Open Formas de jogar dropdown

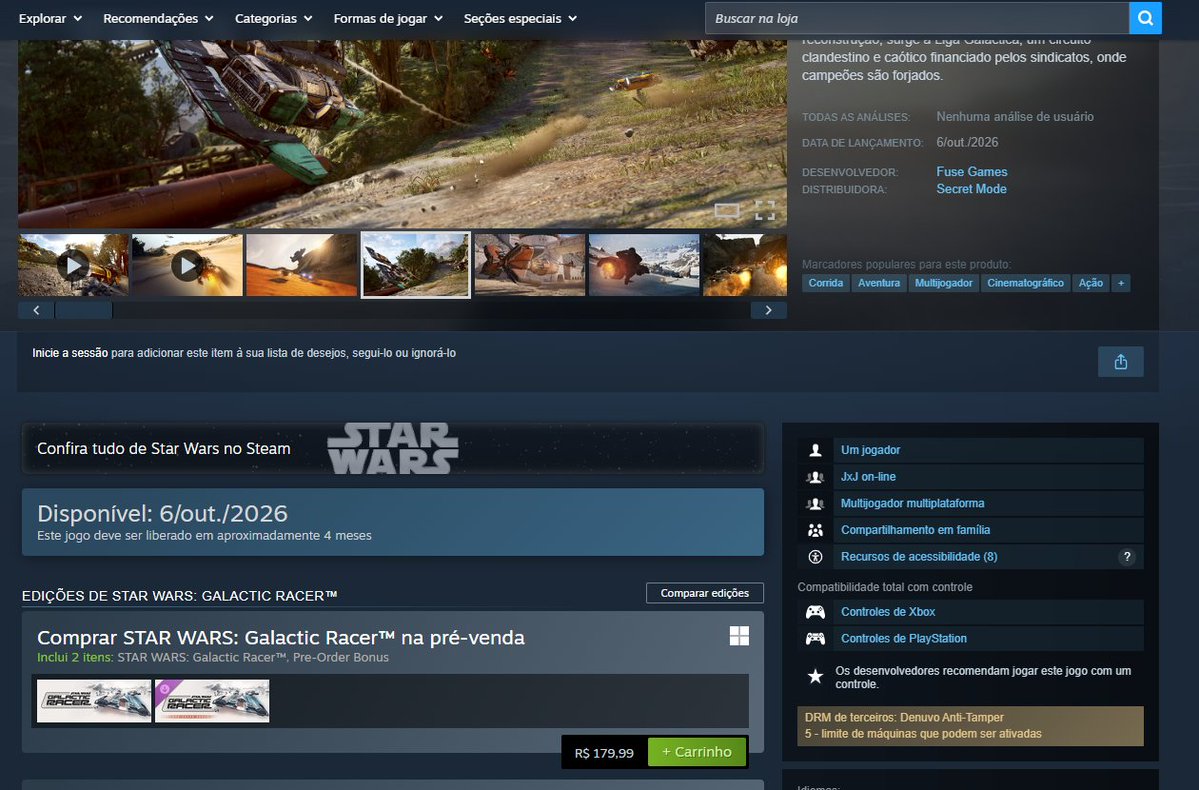[x=388, y=18]
